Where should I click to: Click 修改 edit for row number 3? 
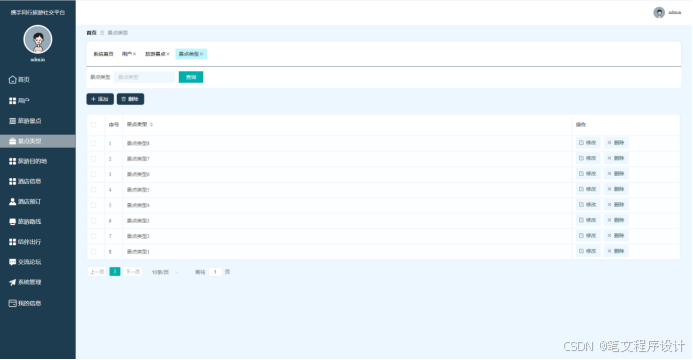(x=588, y=174)
